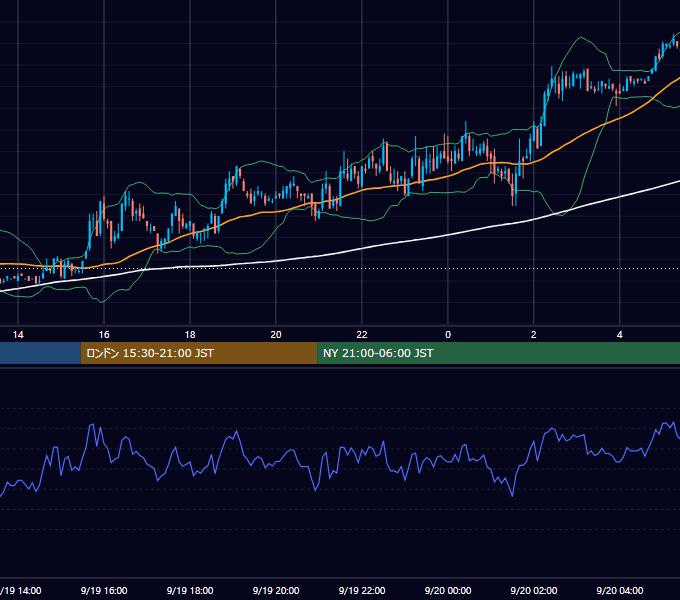
Task: Click the 9/19 20:00 date label
Action: pyautogui.click(x=276, y=590)
